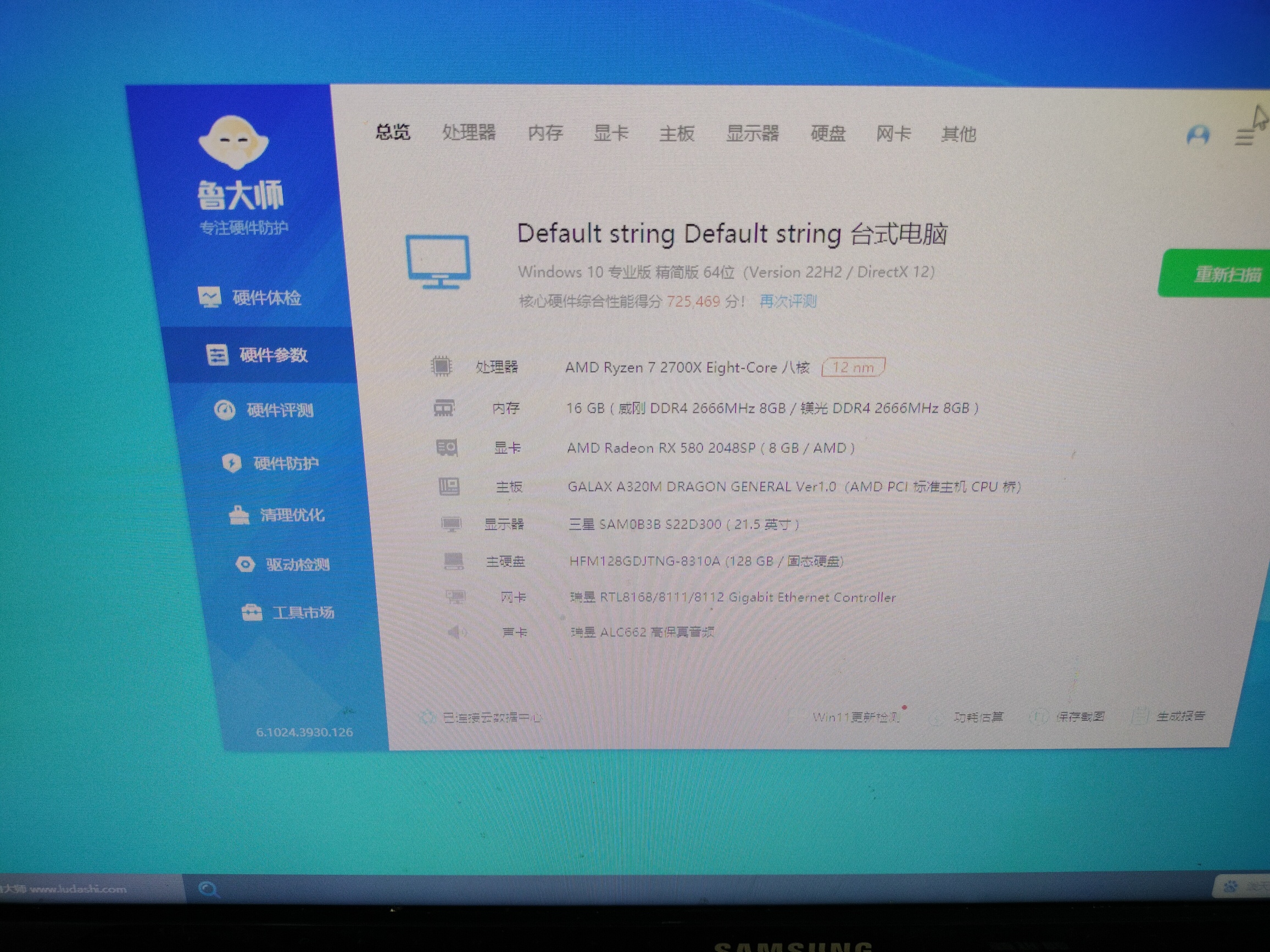Click the taskbar search magnifier icon
Viewport: 1270px width, 952px height.
208,889
